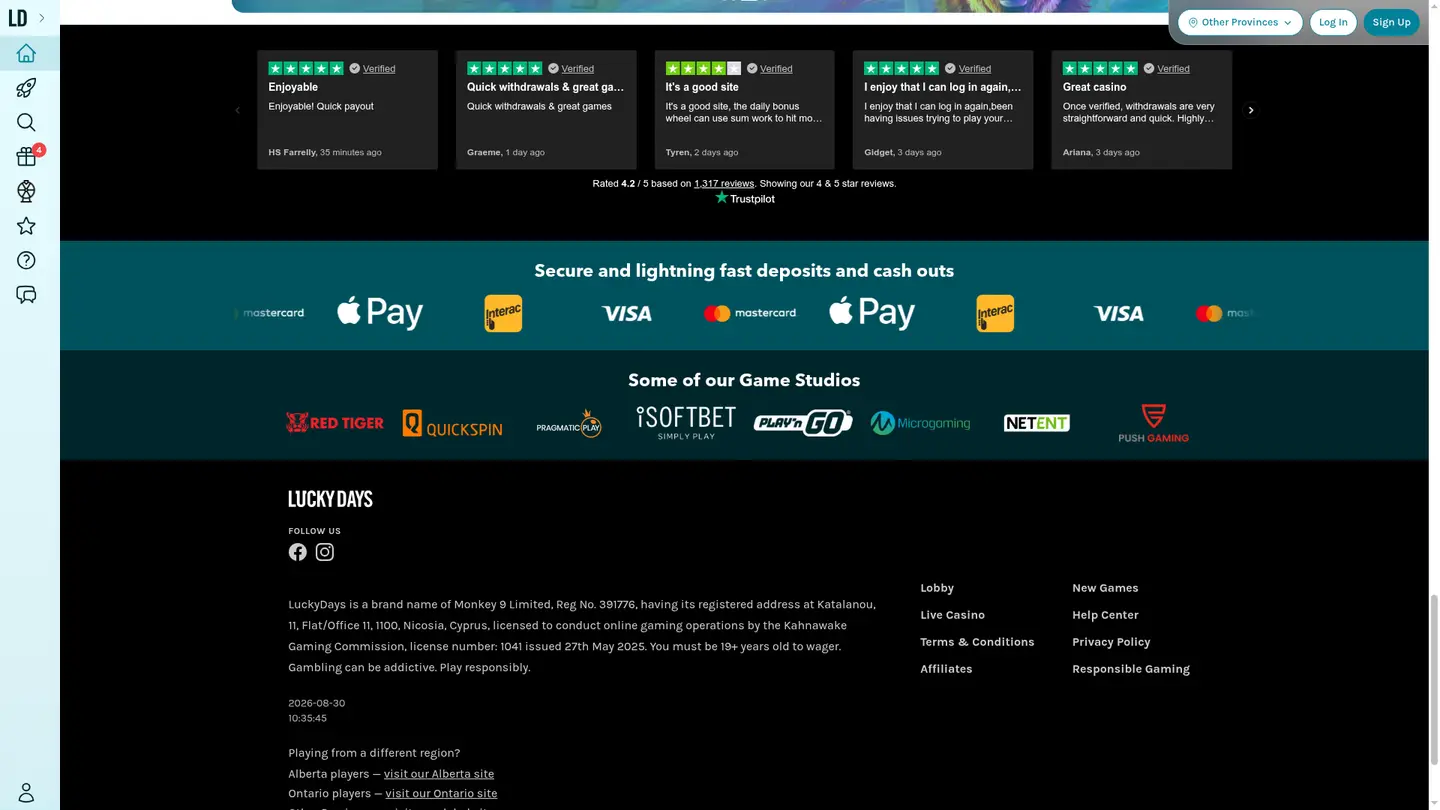The image size is (1440, 810).
Task: Open the Other Provinces region dropdown
Action: 1240,22
